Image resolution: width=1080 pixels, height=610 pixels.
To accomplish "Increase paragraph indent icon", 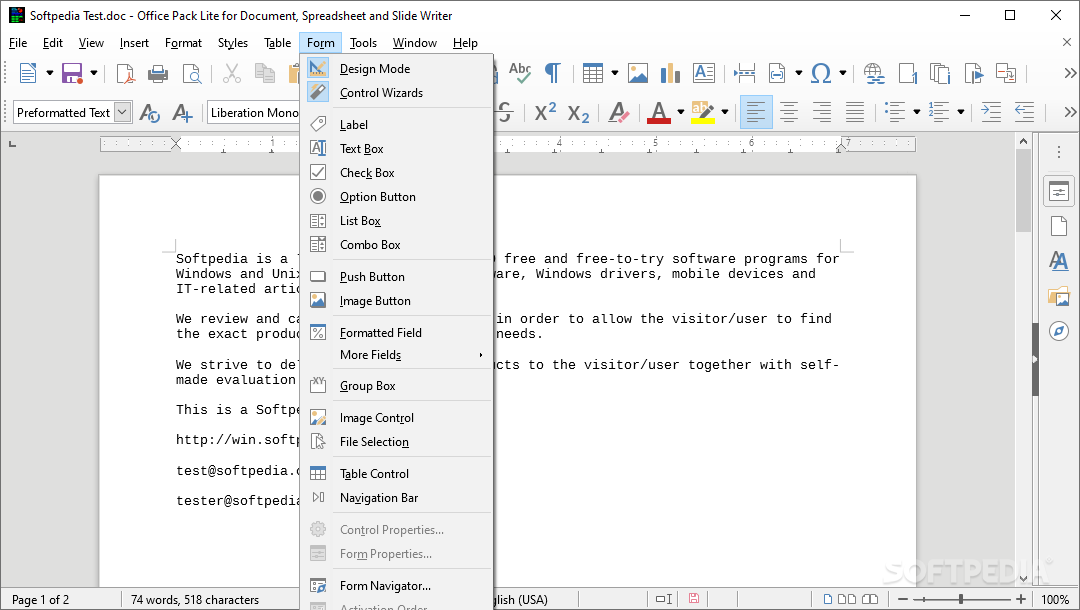I will [x=990, y=112].
